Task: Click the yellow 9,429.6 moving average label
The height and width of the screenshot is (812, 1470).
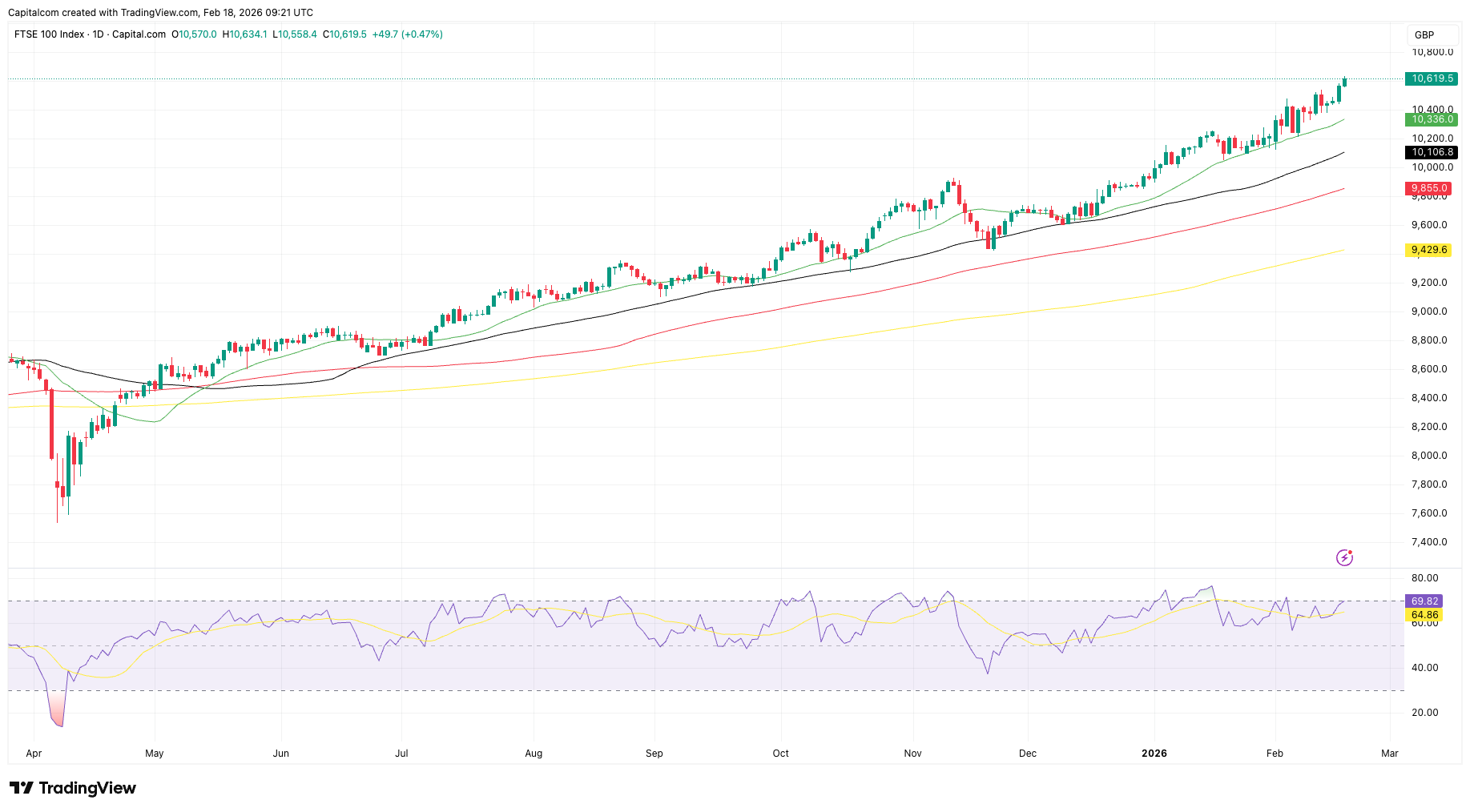Action: [1428, 250]
